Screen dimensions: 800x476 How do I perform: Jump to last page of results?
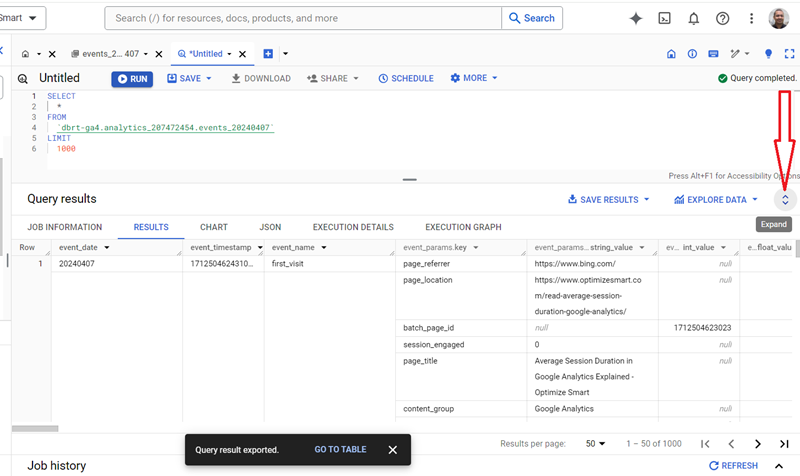click(784, 443)
